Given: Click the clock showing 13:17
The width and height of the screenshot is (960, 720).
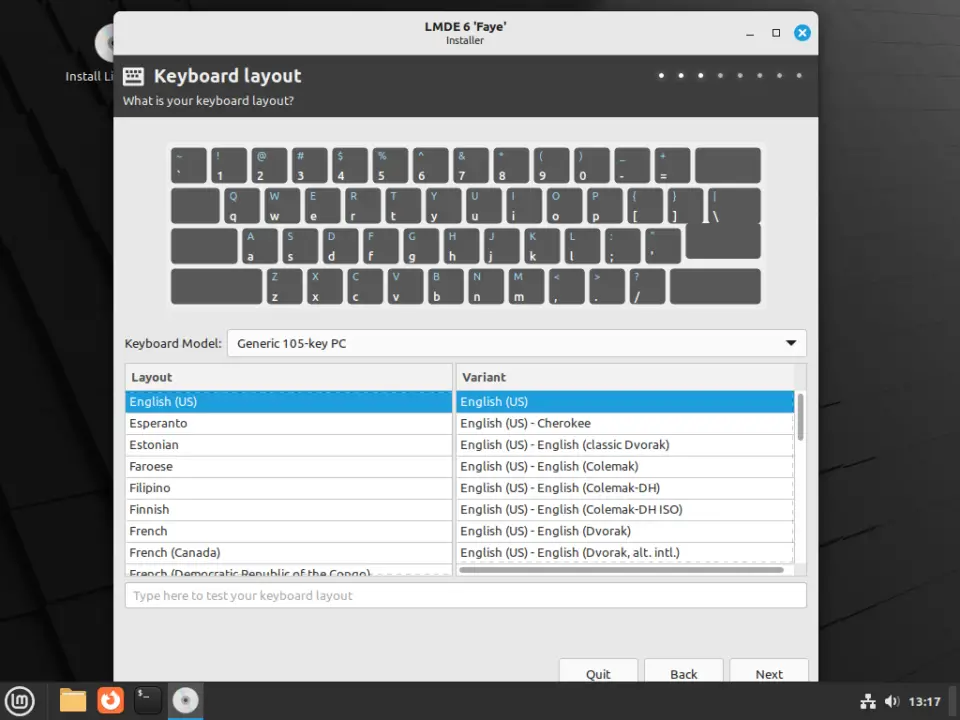Looking at the screenshot, I should pyautogui.click(x=924, y=702).
